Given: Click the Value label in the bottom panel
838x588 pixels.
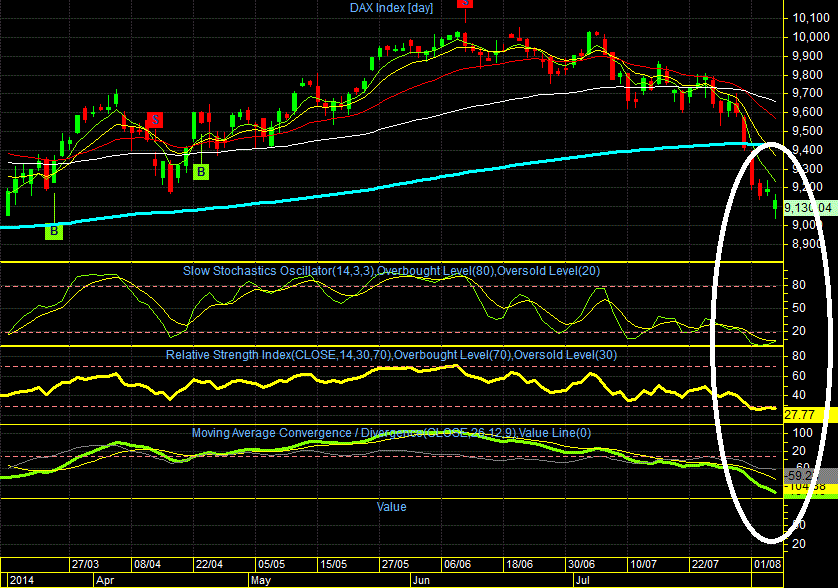Looking at the screenshot, I should point(391,507).
